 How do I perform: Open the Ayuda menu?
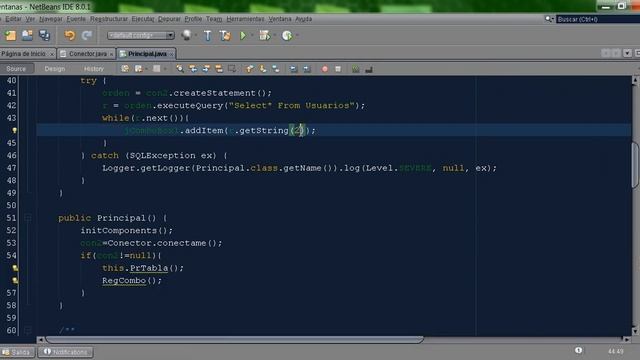coord(303,19)
